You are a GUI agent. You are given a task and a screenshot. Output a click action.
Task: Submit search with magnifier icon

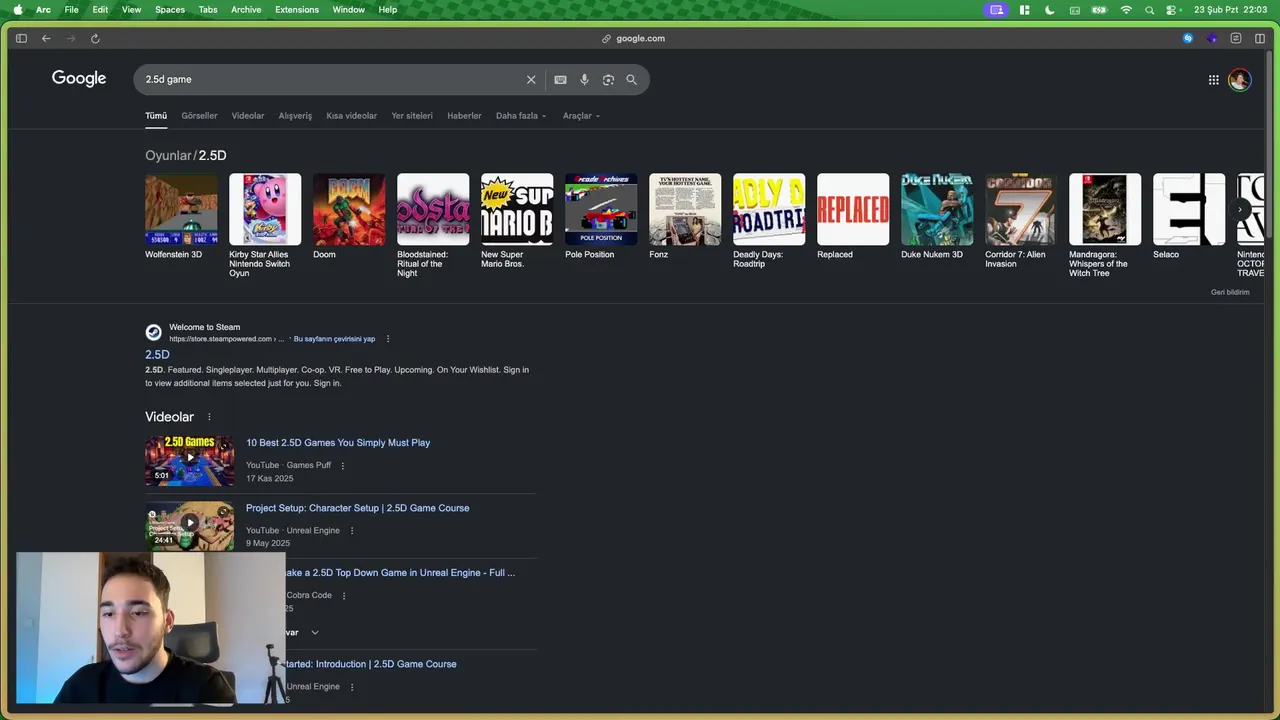click(x=631, y=80)
